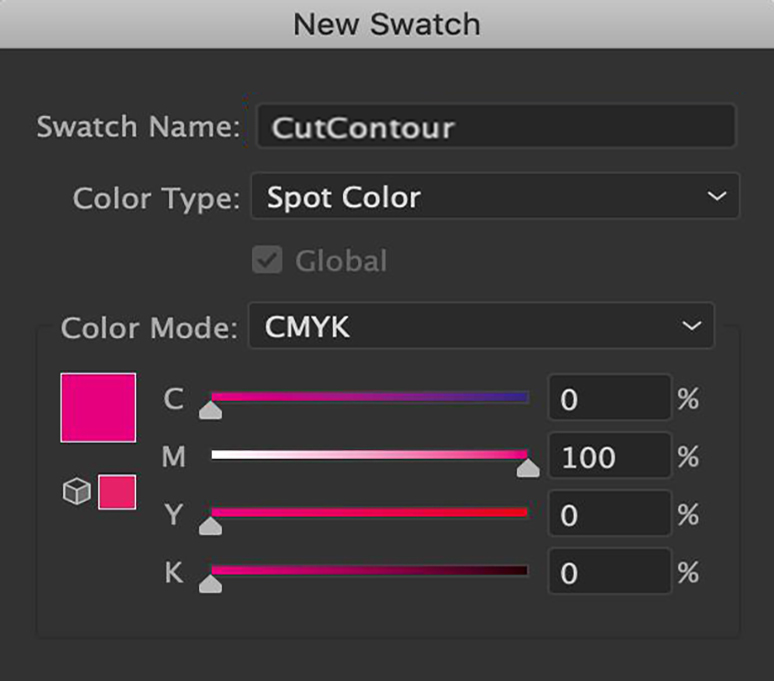Click the middle of the Magenta slider track
The width and height of the screenshot is (774, 681).
369,455
